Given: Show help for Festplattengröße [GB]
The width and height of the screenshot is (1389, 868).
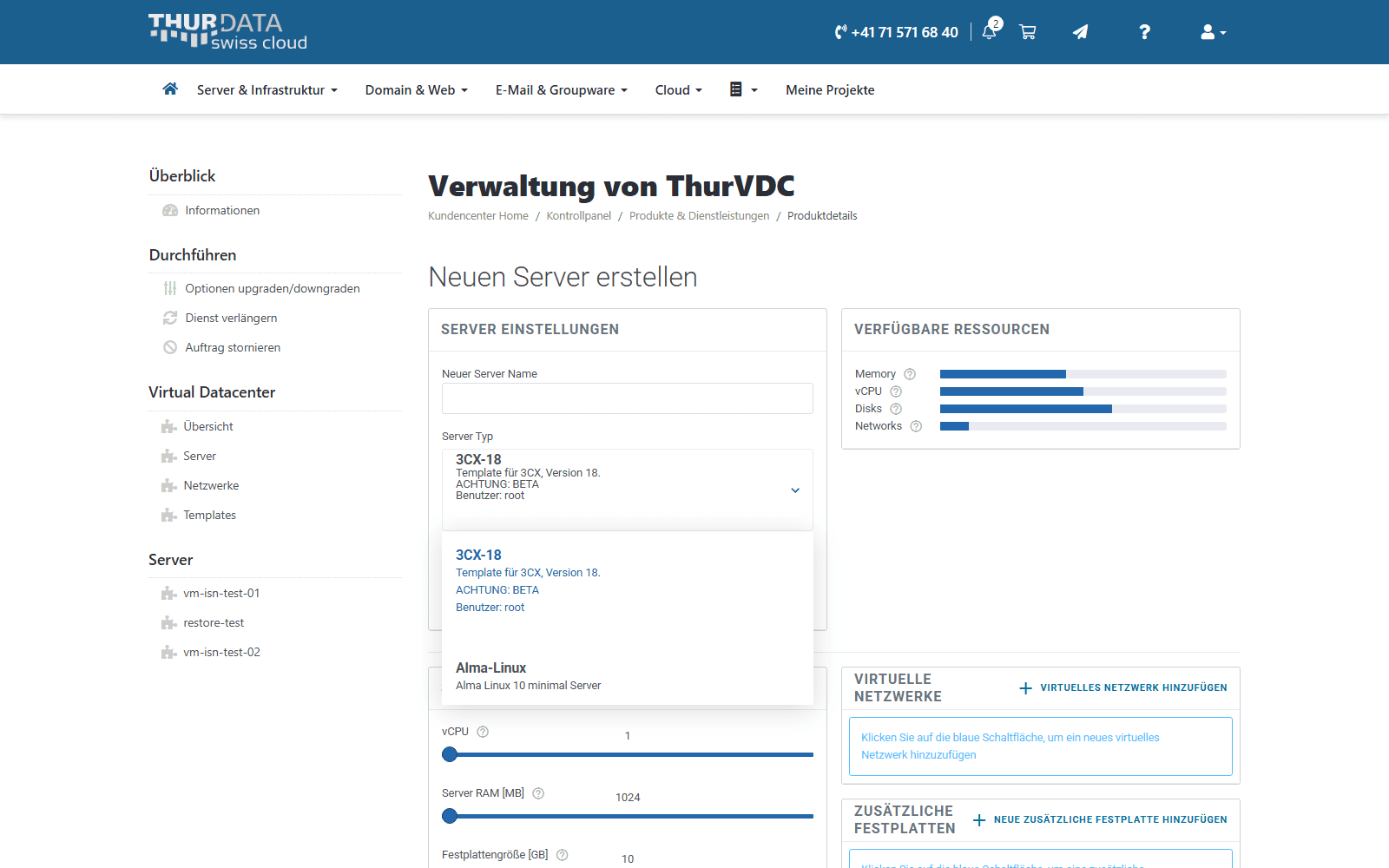Looking at the screenshot, I should coord(563,855).
